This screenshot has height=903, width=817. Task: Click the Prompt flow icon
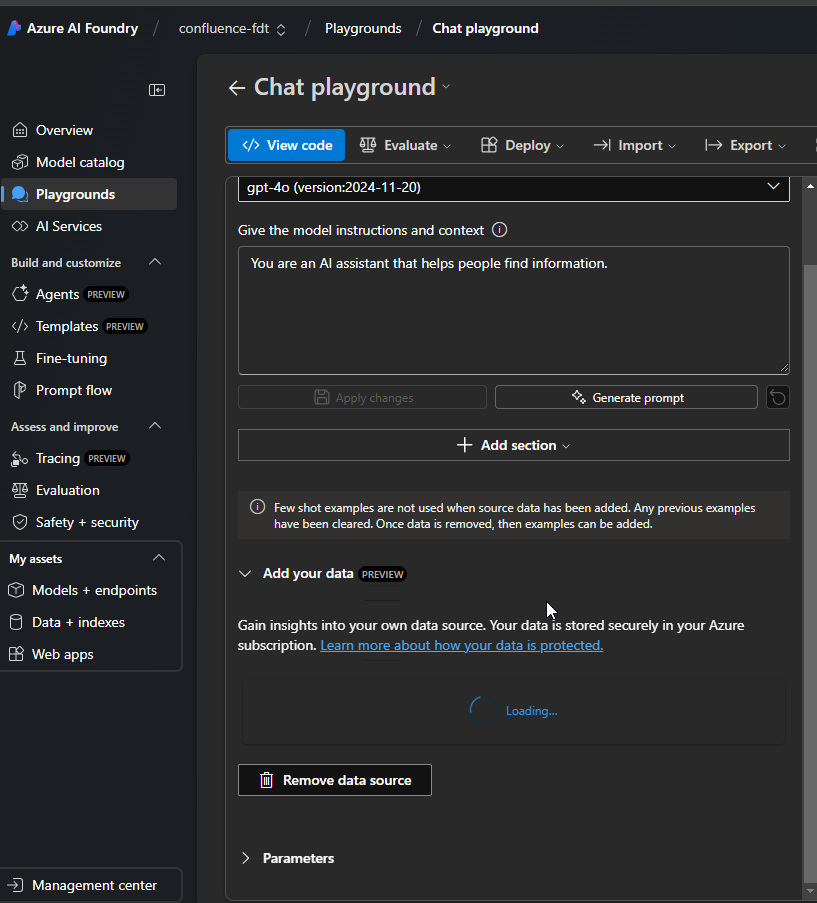(20, 390)
